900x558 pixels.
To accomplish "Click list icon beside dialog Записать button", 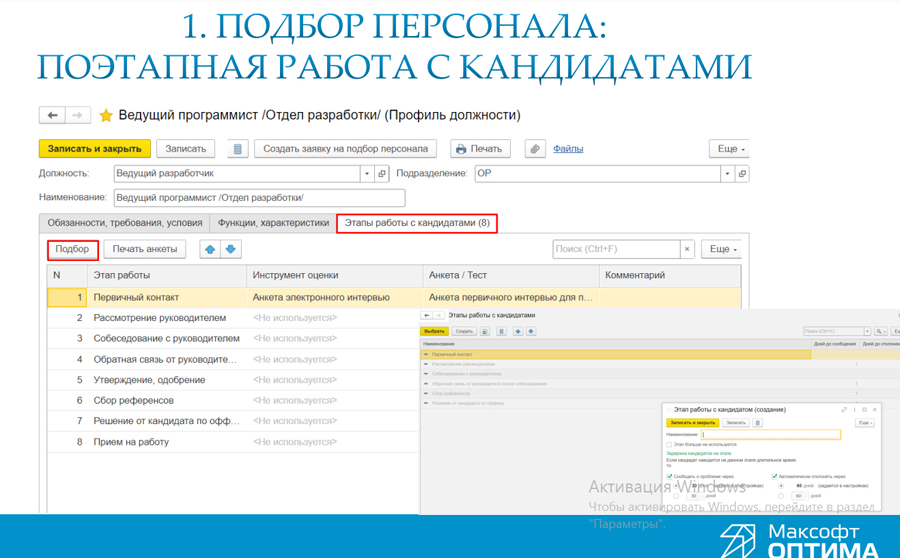I will [758, 423].
